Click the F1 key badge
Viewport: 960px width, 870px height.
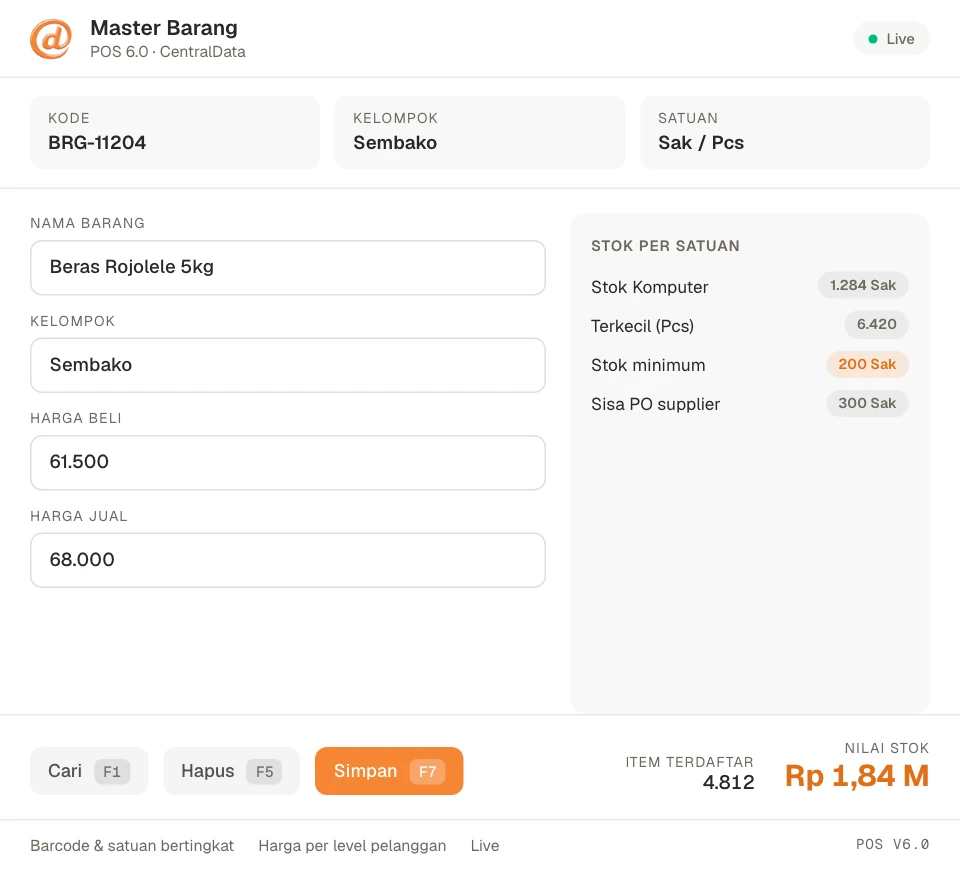tap(112, 771)
